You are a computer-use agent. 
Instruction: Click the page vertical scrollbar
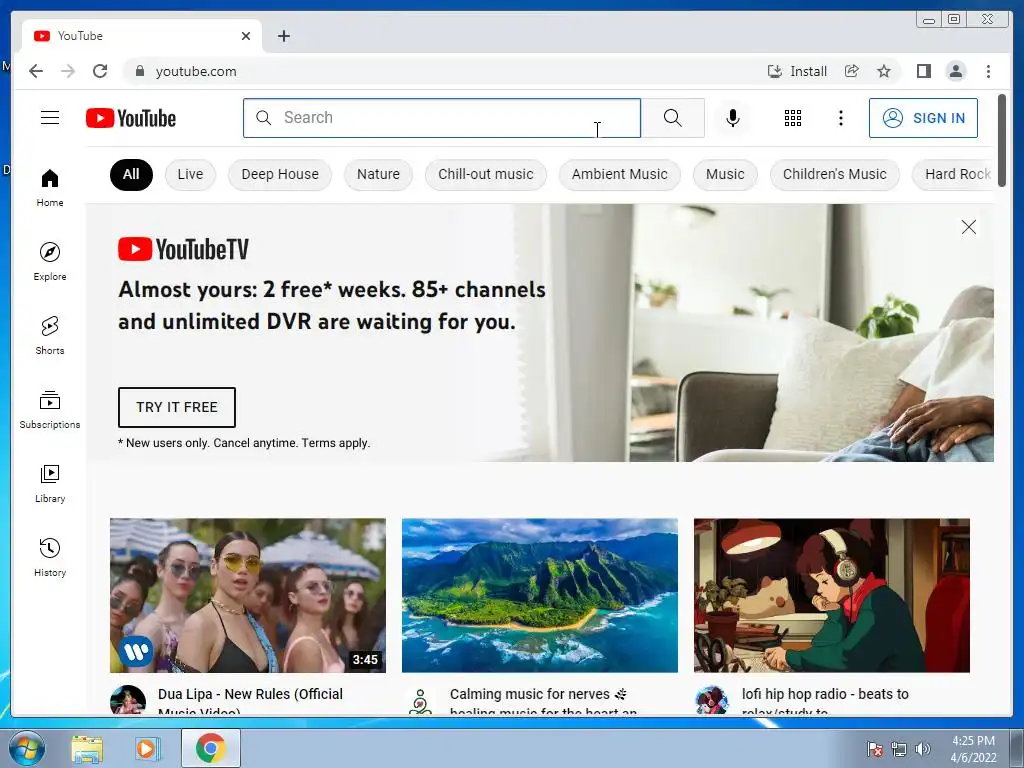[x=1002, y=140]
